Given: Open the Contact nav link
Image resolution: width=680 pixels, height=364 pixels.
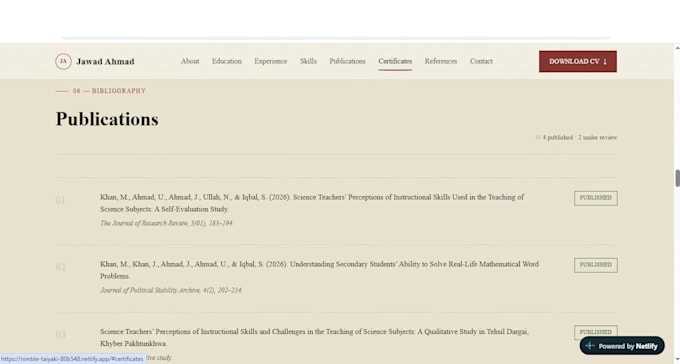Looking at the screenshot, I should tap(481, 61).
